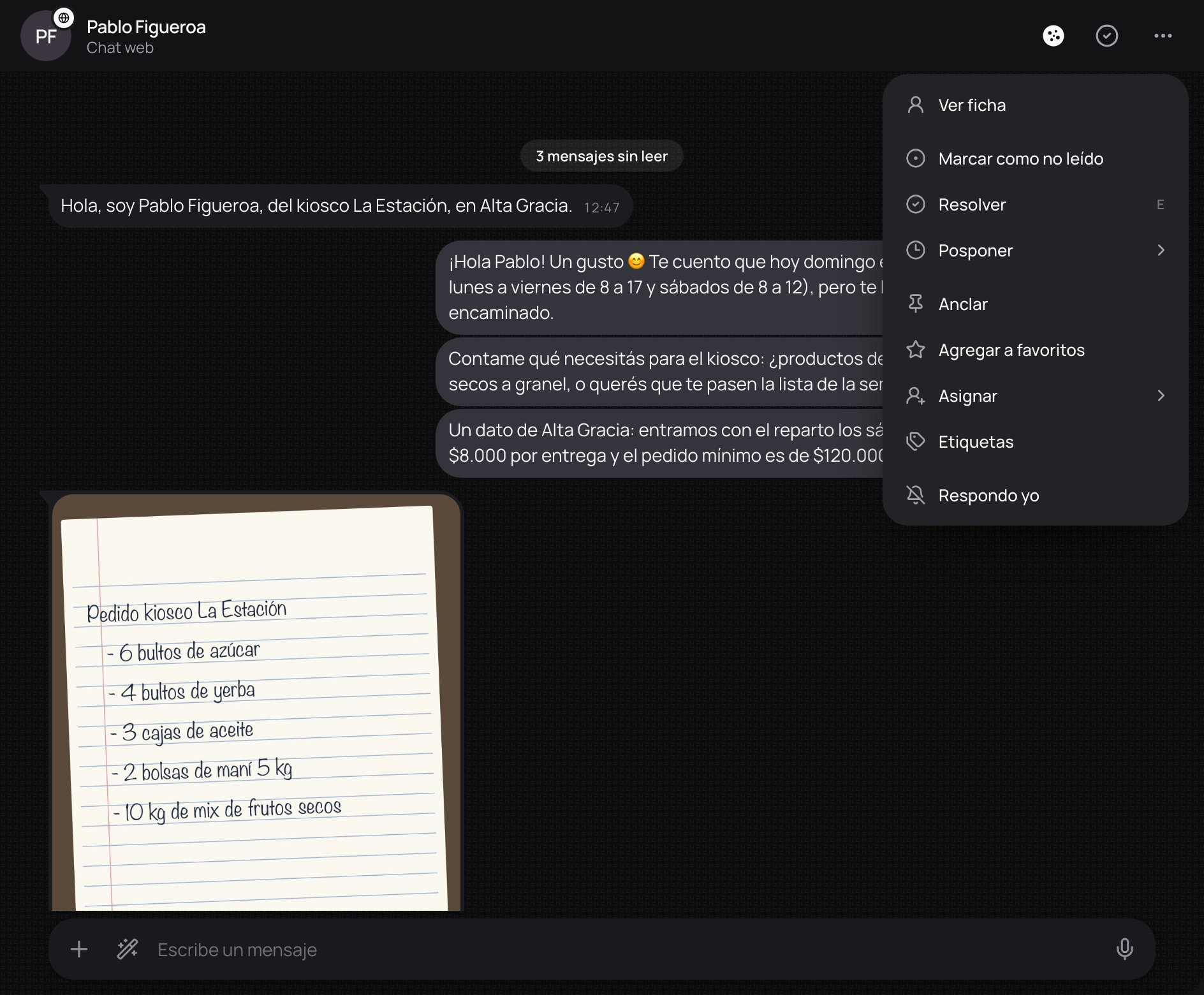
Task: Click the add-person icon beside Asignar
Action: [916, 395]
